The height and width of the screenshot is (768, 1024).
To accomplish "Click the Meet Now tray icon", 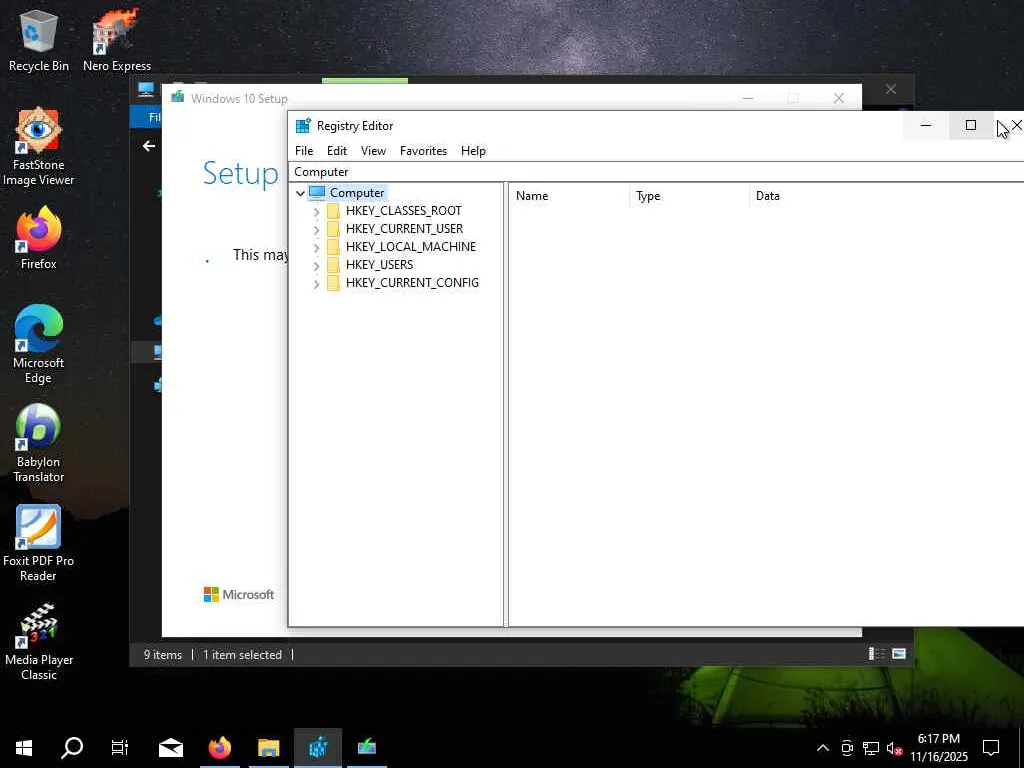I will tap(847, 748).
